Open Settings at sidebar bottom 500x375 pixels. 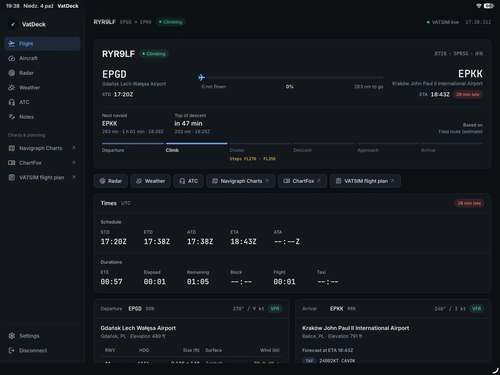pyautogui.click(x=42, y=336)
